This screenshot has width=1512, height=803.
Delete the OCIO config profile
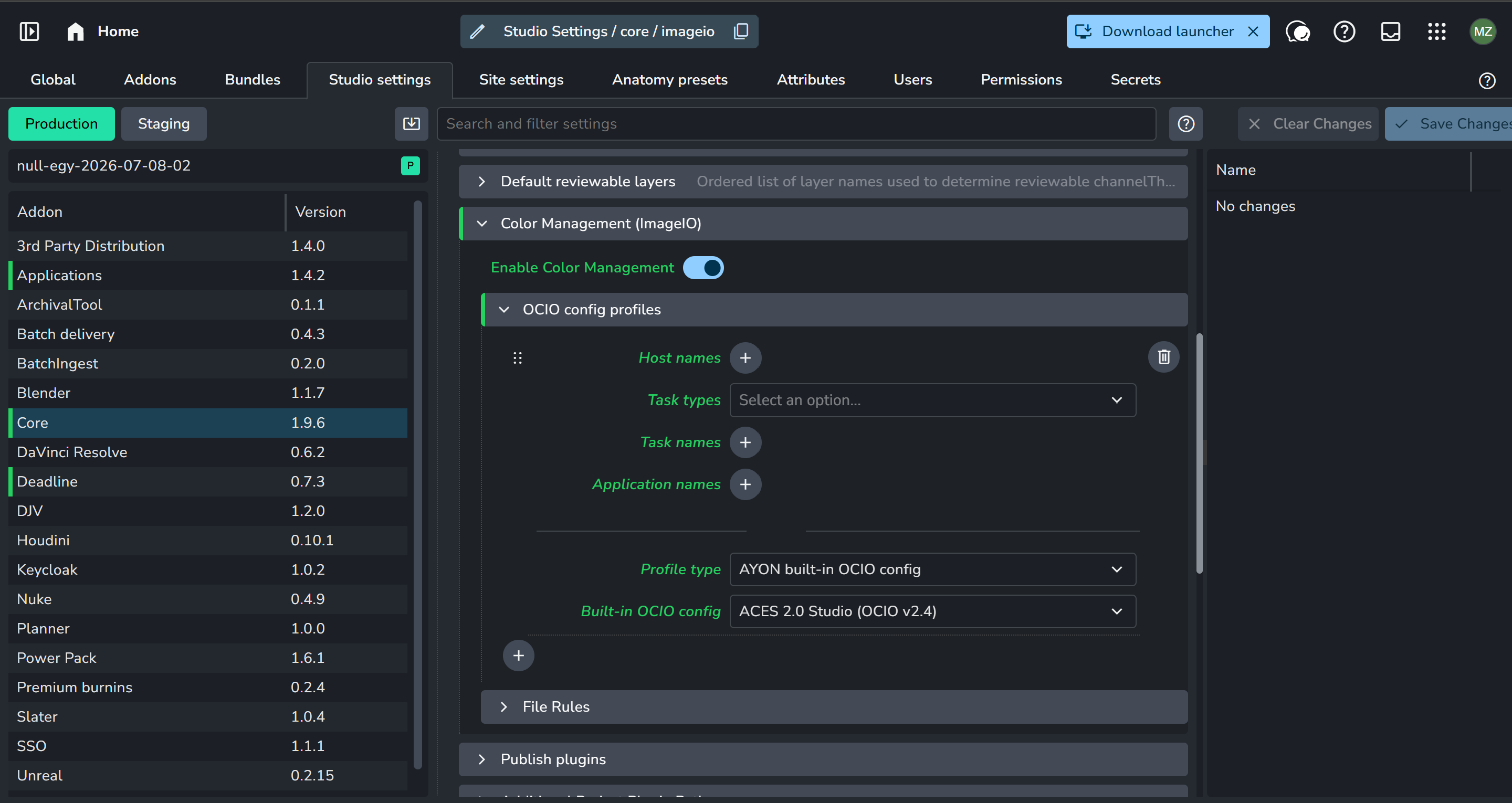[x=1164, y=357]
